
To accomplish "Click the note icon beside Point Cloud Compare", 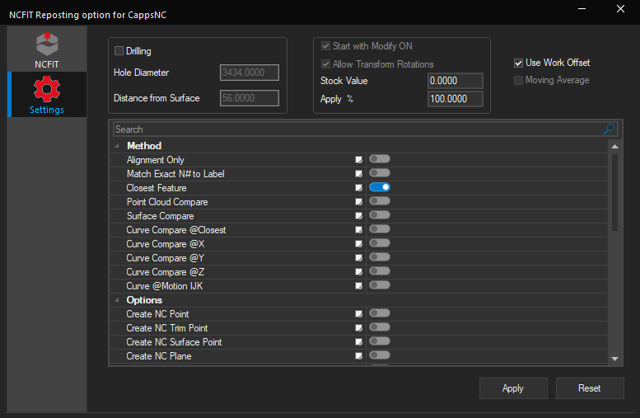I will coord(358,202).
